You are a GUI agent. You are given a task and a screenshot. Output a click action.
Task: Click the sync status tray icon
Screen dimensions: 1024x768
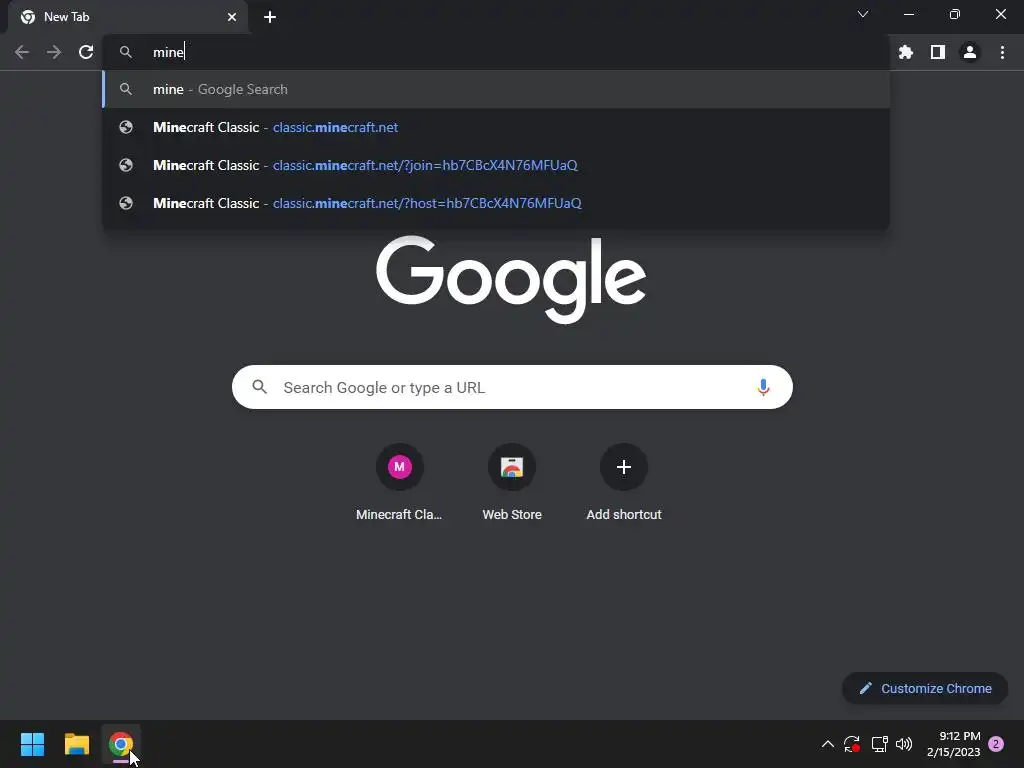[852, 744]
